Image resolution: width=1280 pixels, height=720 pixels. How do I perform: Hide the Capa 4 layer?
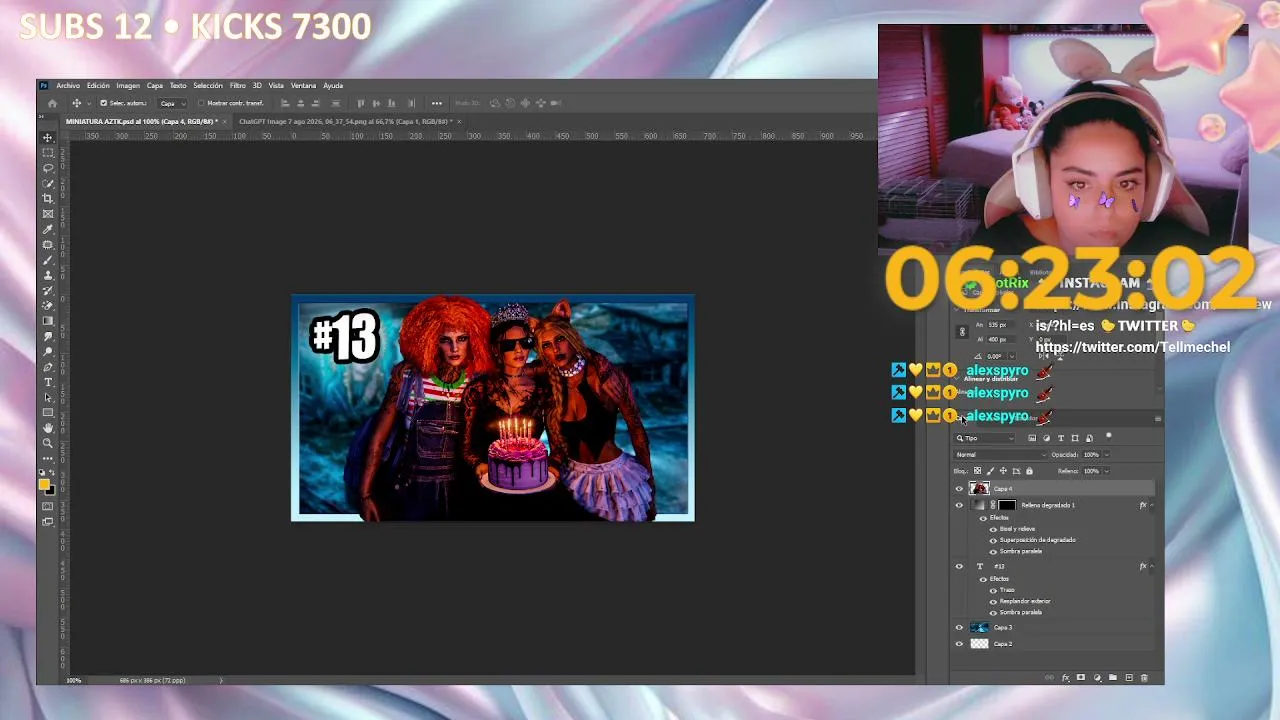point(959,489)
